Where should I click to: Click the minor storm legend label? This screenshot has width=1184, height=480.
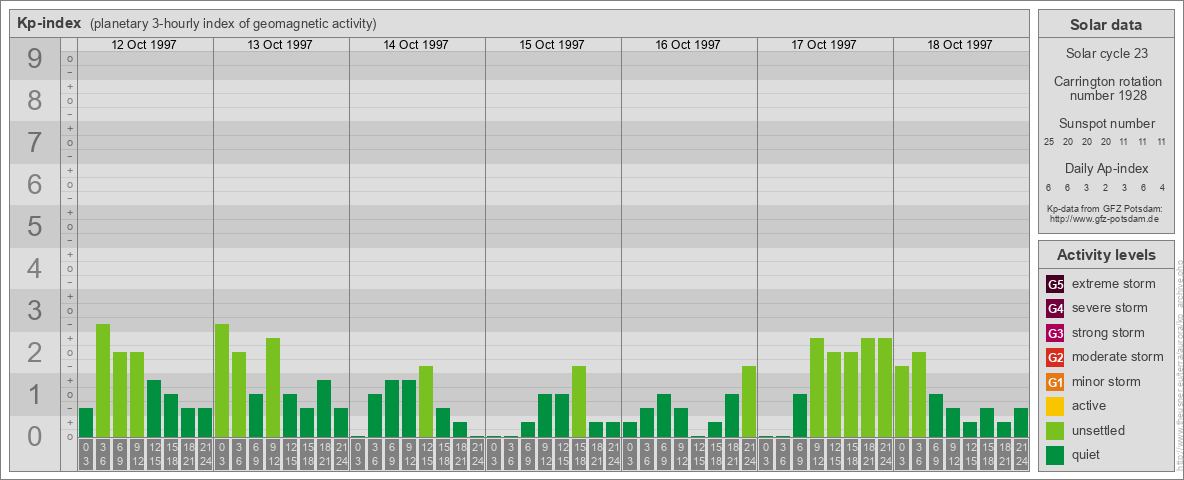coord(1106,381)
